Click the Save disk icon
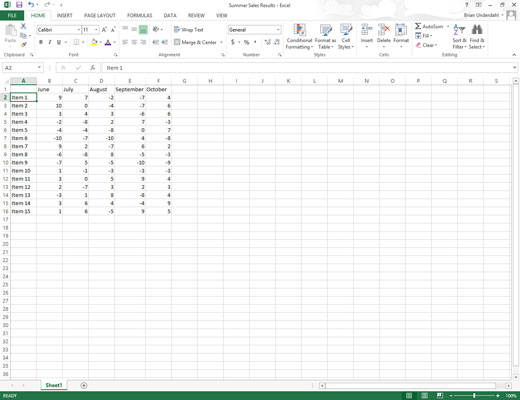 coord(19,5)
